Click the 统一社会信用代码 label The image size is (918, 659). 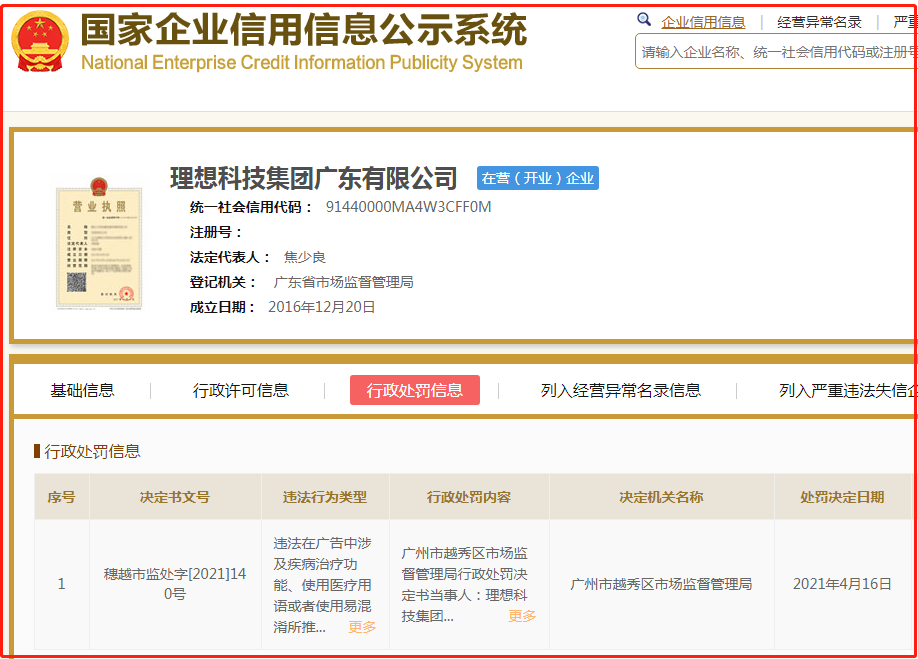(251, 207)
